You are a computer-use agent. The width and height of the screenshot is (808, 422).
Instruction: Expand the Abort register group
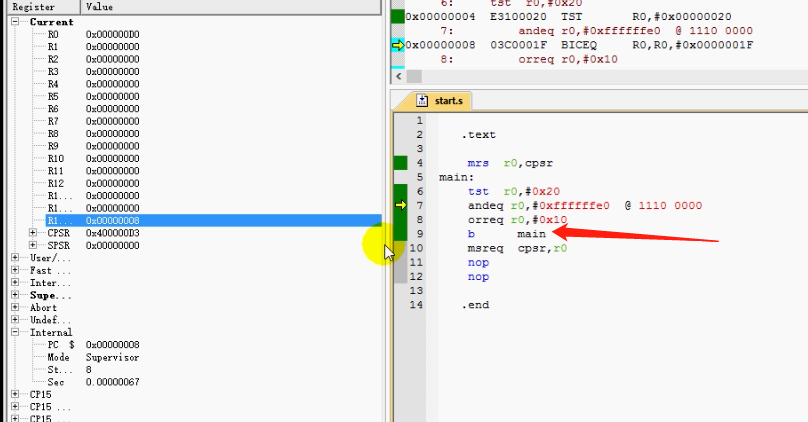pos(16,308)
